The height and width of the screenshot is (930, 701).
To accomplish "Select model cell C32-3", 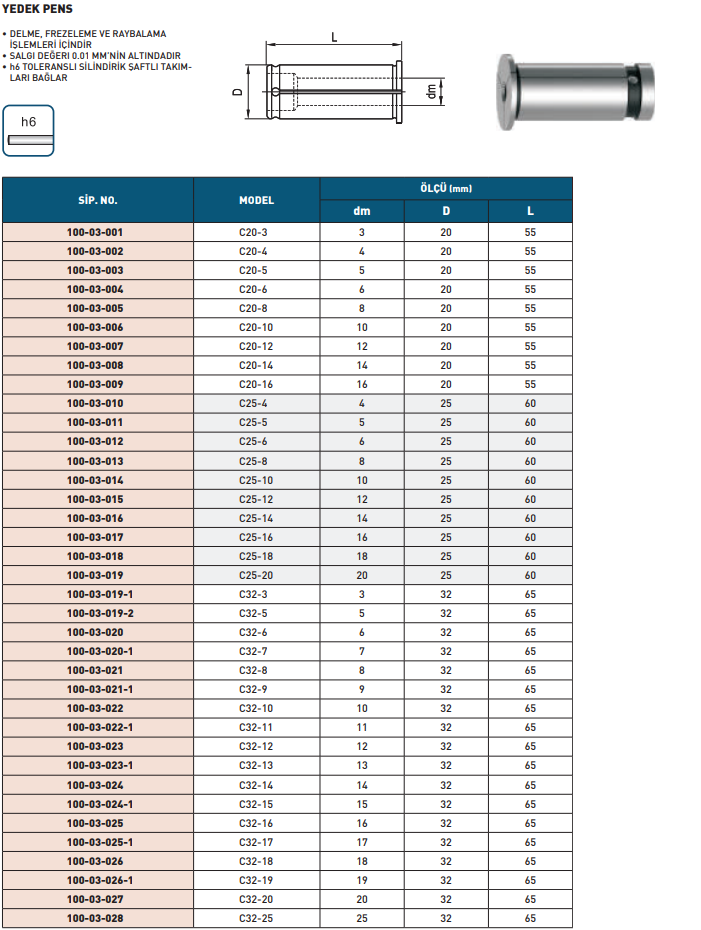I will tap(256, 594).
